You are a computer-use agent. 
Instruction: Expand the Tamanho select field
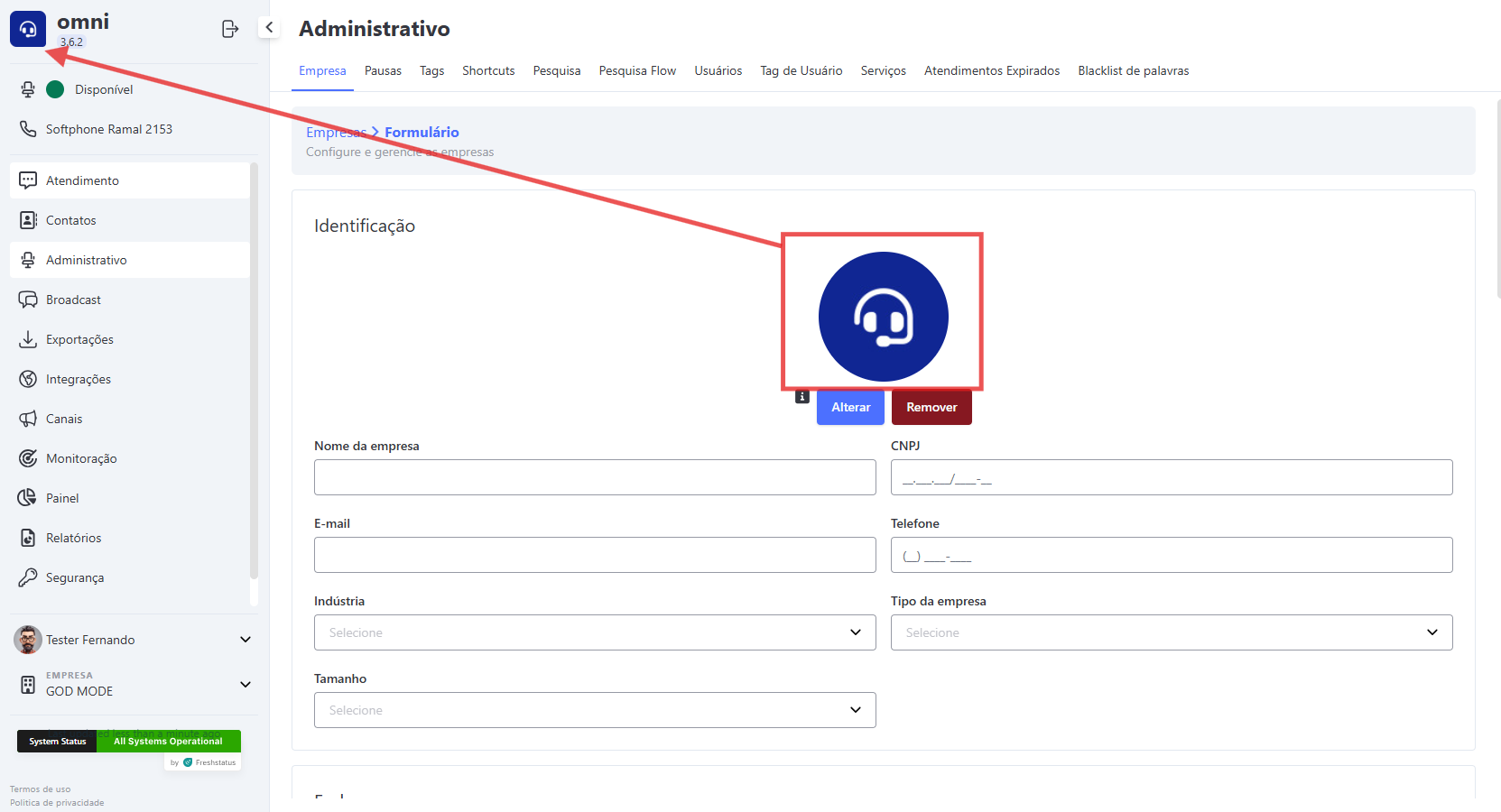coord(594,710)
